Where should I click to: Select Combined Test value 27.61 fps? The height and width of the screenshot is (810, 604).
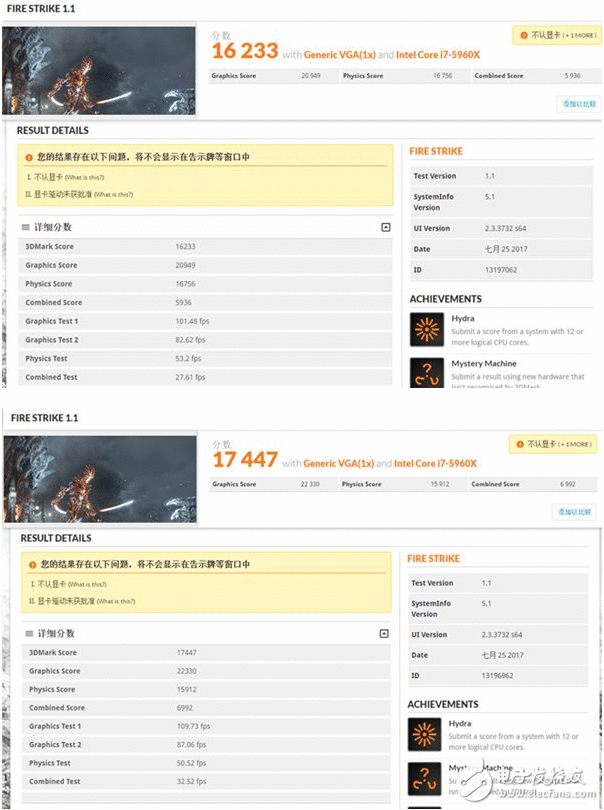[190, 377]
